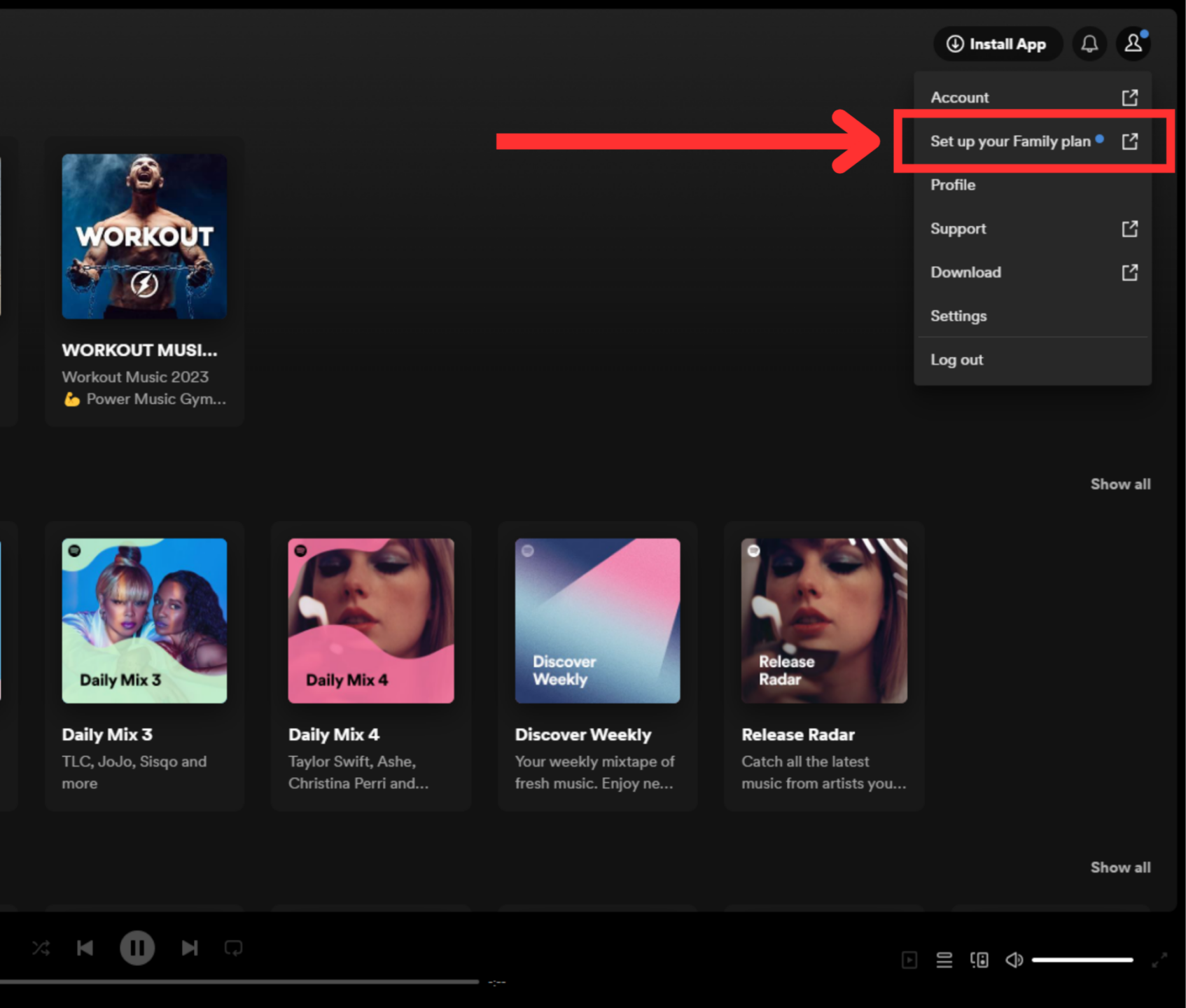The width and height of the screenshot is (1186, 1008).
Task: Adjust the volume slider
Action: tap(1082, 960)
